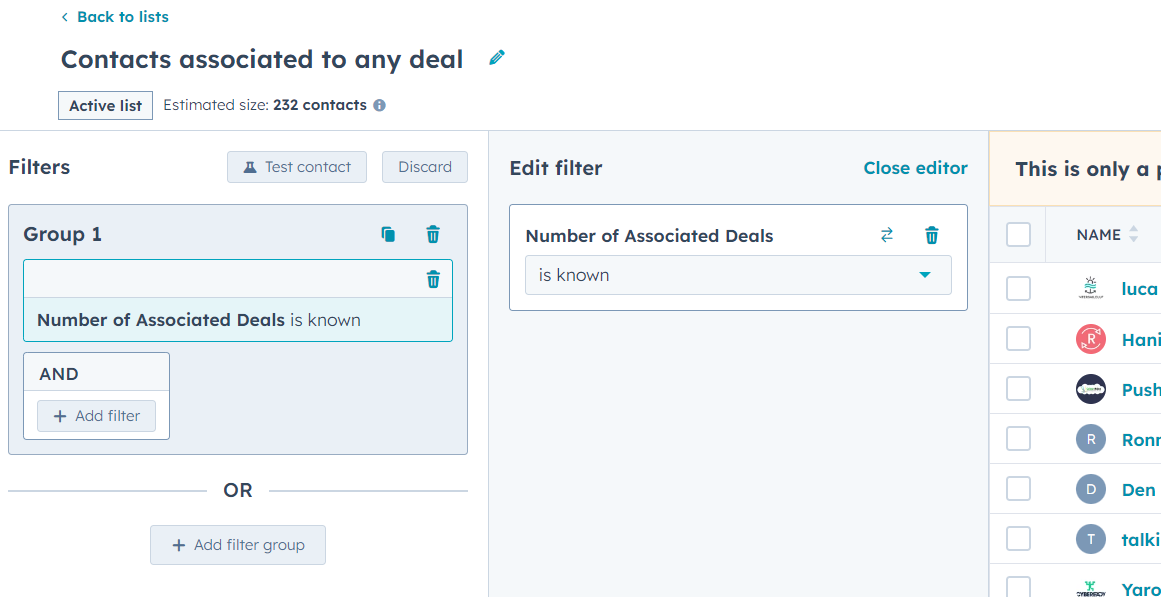Click the pencil icon to rename the list
This screenshot has height=597, width=1161.
(496, 58)
